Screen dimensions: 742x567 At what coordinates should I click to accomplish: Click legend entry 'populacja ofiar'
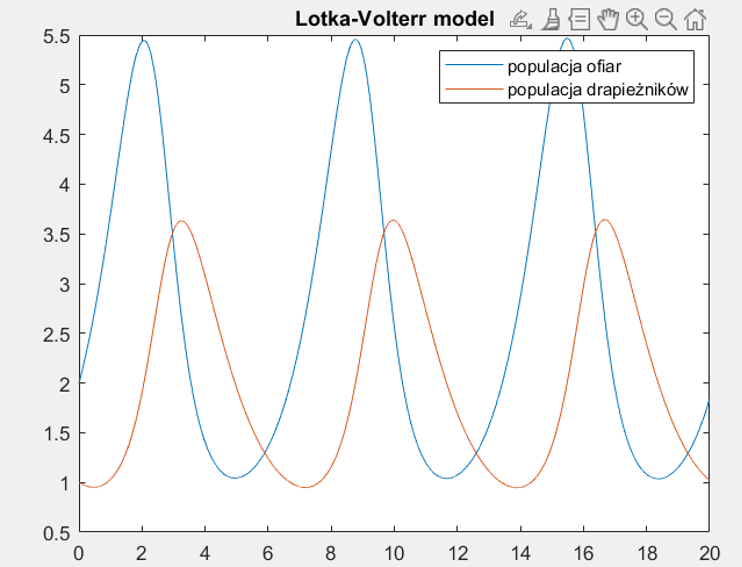tap(551, 68)
